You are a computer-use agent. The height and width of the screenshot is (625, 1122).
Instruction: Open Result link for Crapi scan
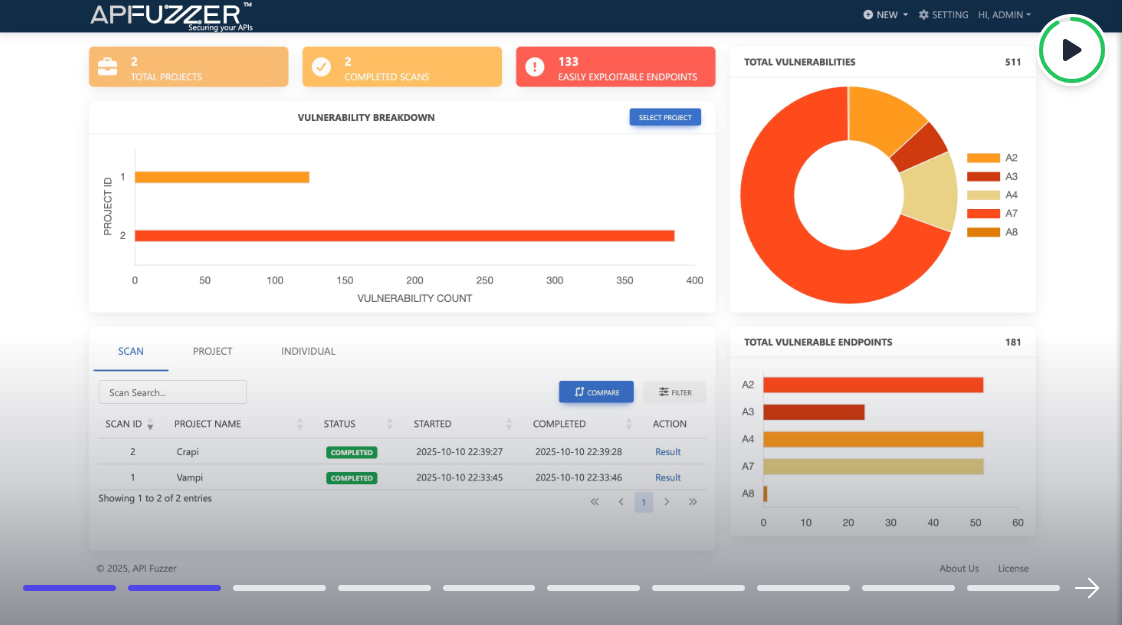pos(667,452)
